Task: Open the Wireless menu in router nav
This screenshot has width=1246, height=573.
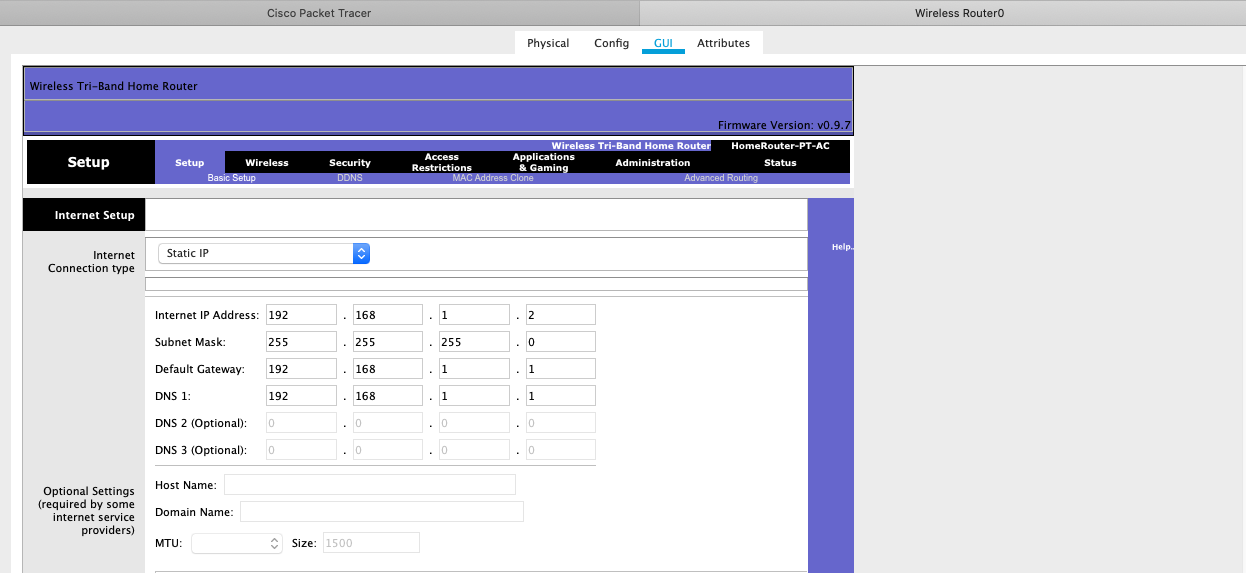Action: coord(267,163)
